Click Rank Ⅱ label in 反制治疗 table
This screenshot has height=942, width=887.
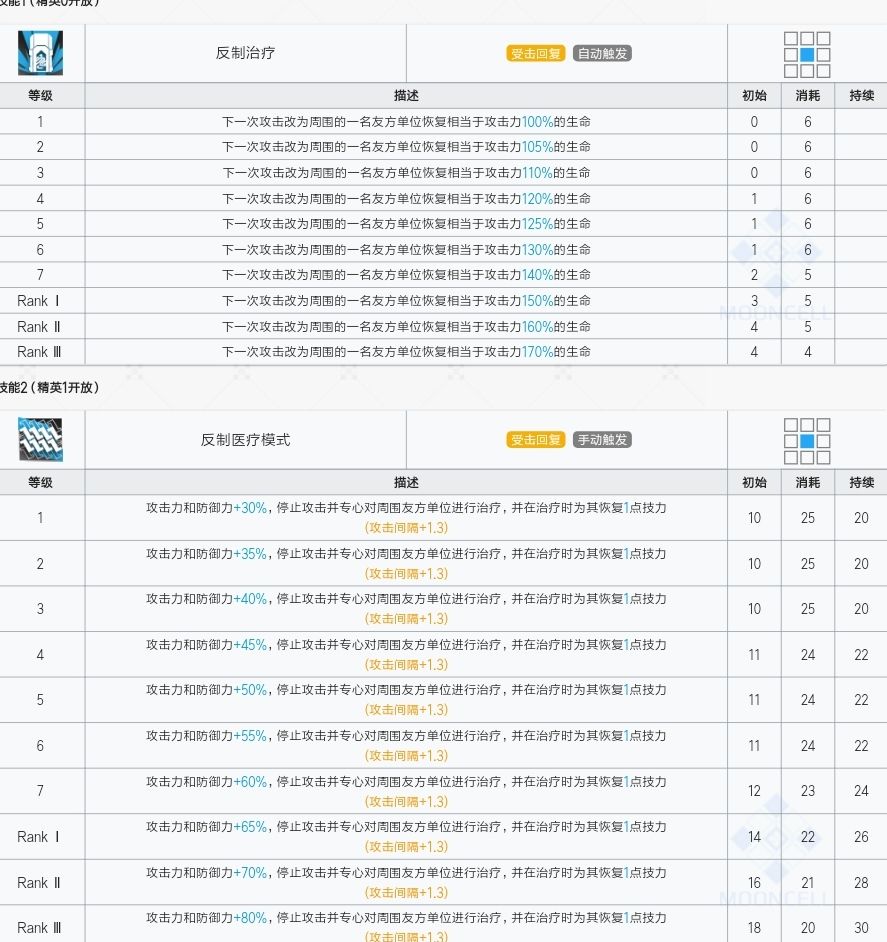tap(39, 327)
